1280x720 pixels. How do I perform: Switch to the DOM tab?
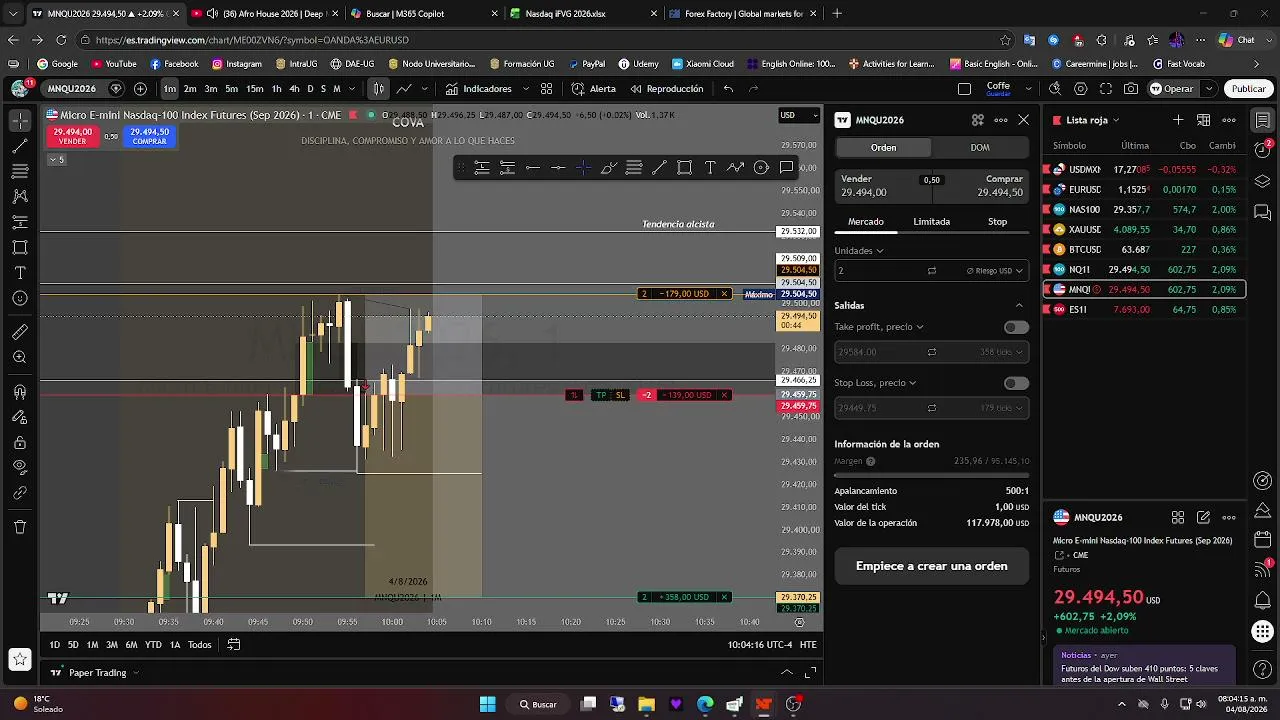point(980,148)
